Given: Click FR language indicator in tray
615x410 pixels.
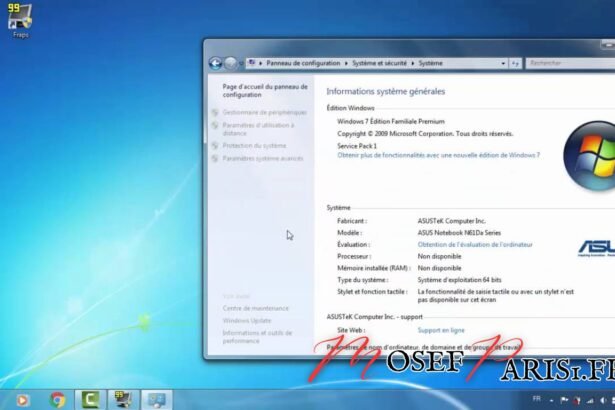Looking at the screenshot, I should 537,399.
